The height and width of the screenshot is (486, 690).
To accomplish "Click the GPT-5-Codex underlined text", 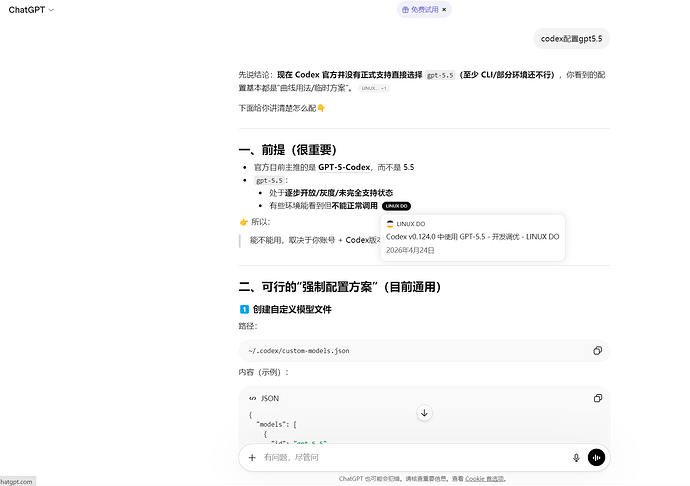I will (x=344, y=167).
